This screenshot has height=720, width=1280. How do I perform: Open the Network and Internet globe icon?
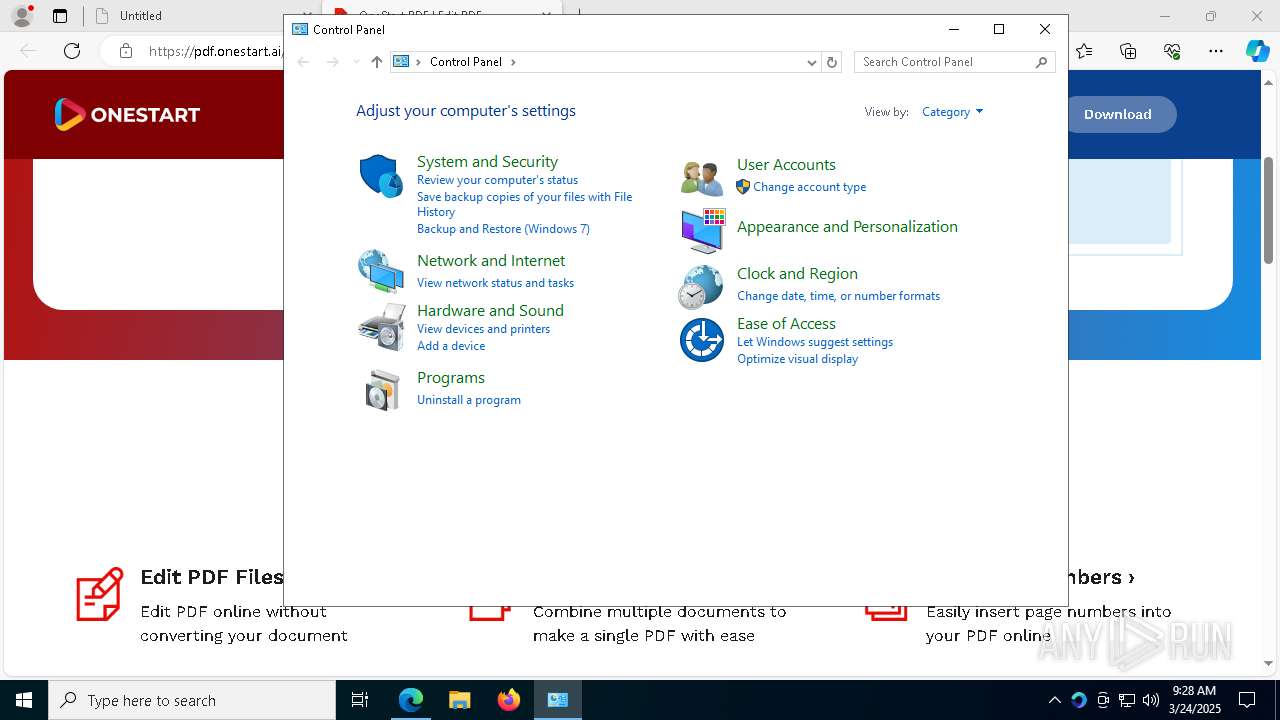(381, 270)
